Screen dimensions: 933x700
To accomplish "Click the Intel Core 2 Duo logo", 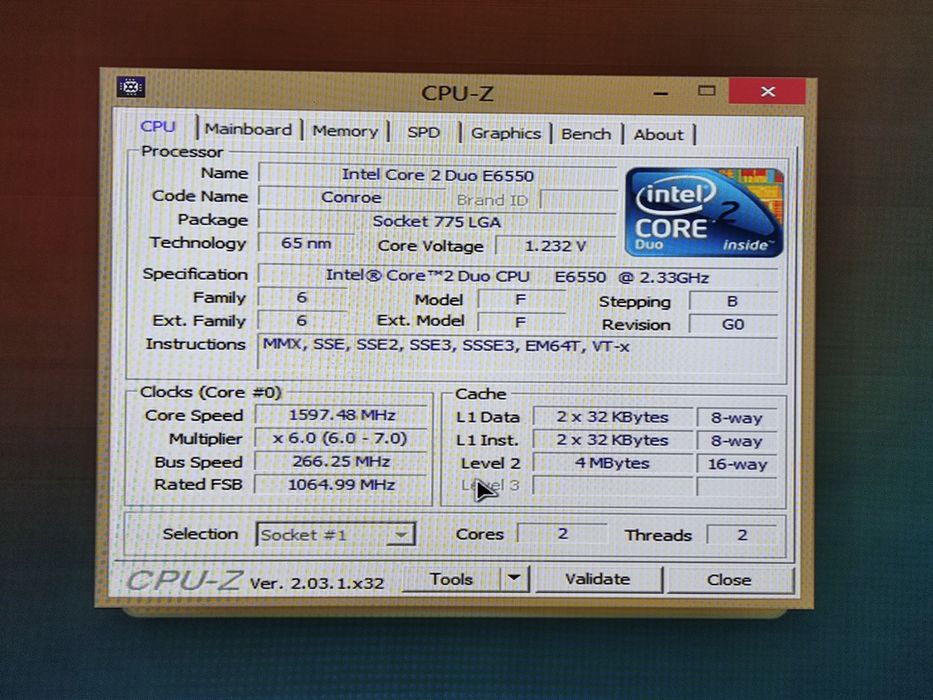I will tap(705, 212).
